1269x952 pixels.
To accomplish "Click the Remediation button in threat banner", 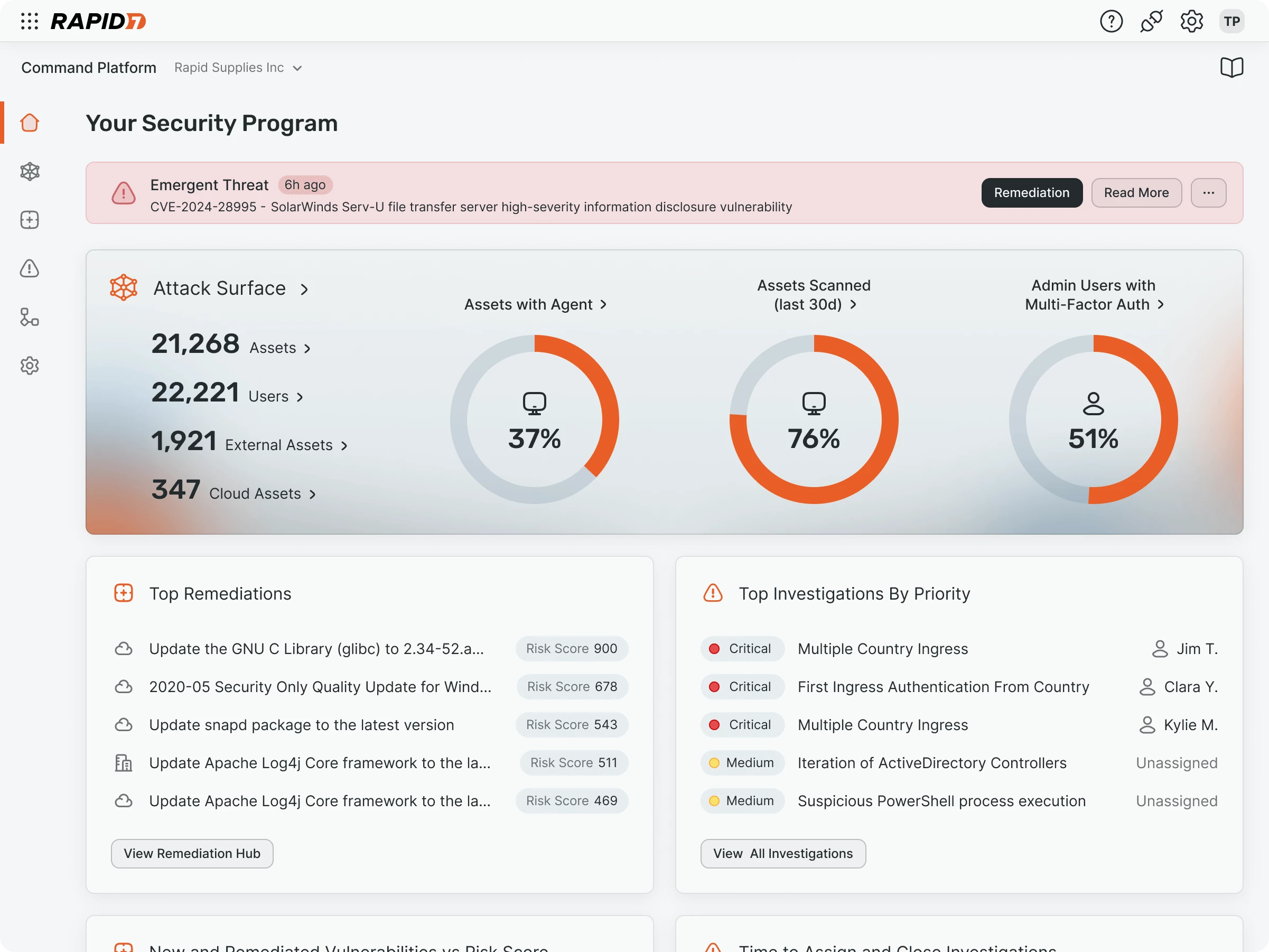I will click(x=1031, y=193).
